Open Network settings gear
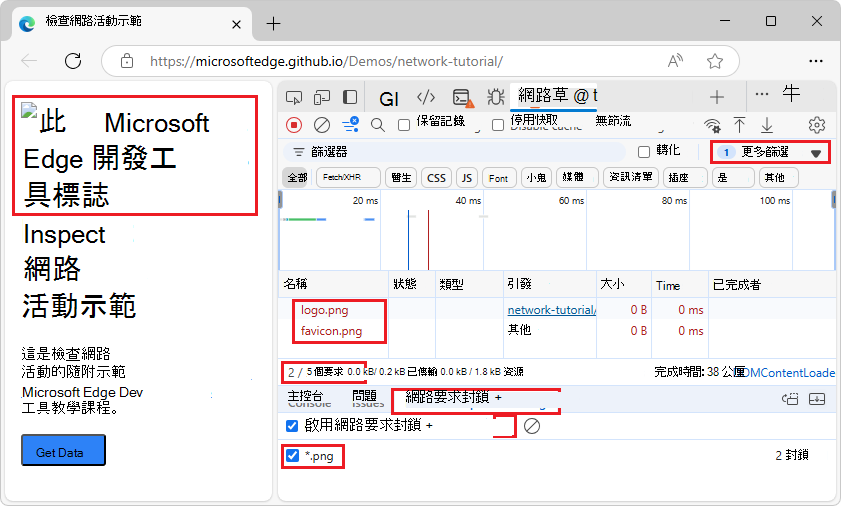The height and width of the screenshot is (506, 841). [x=817, y=125]
